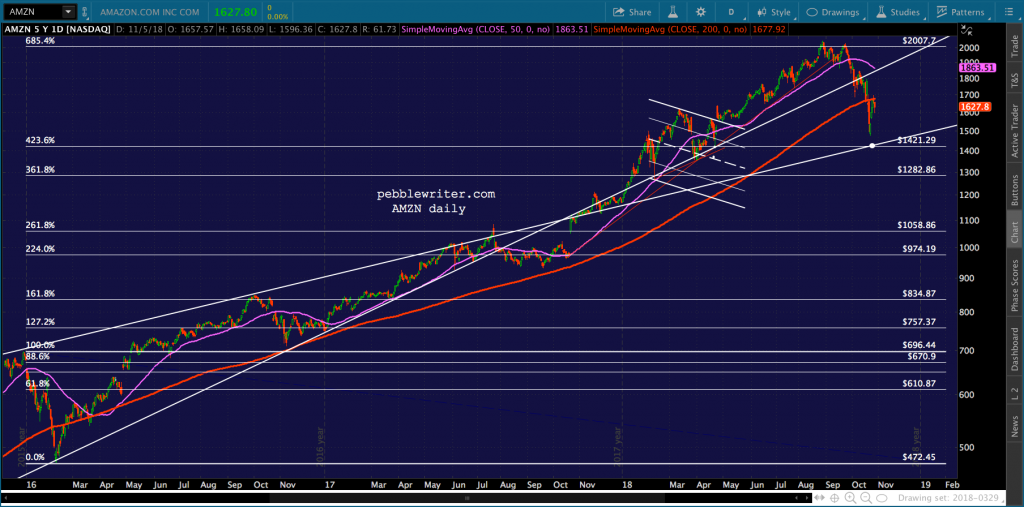Image resolution: width=1024 pixels, height=507 pixels.
Task: Open the flask Edit Studies icon
Action: (x=673, y=12)
